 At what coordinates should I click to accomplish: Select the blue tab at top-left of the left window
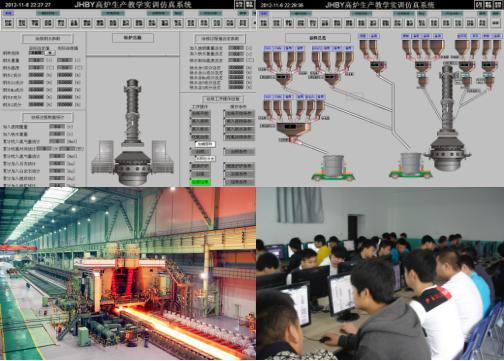[9, 13]
